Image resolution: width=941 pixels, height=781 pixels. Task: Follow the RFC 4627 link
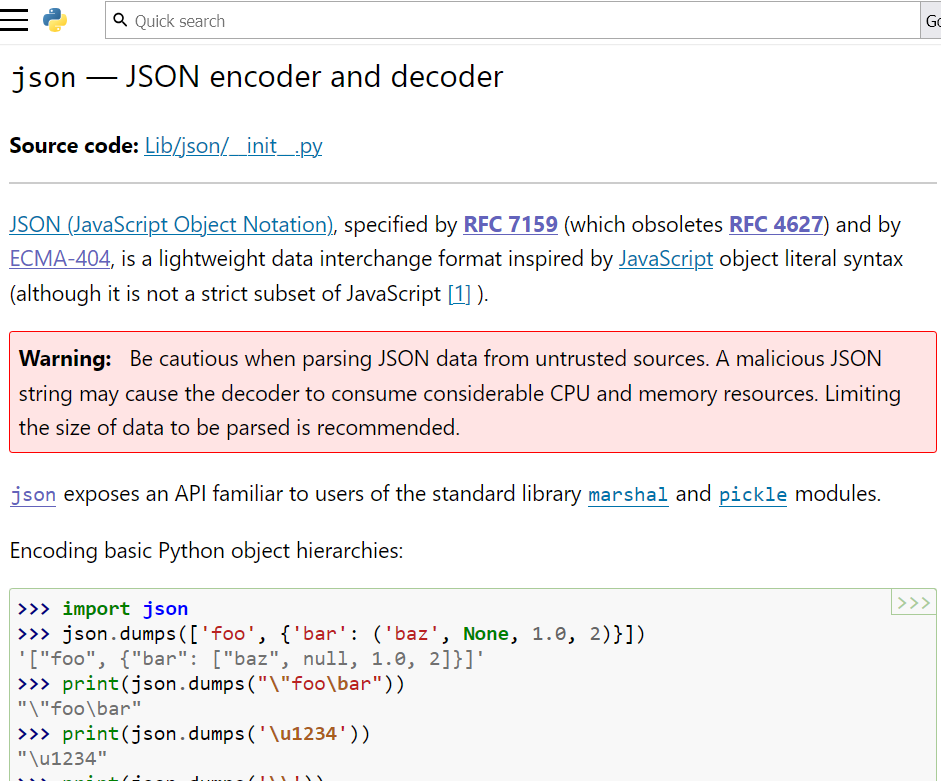(776, 225)
